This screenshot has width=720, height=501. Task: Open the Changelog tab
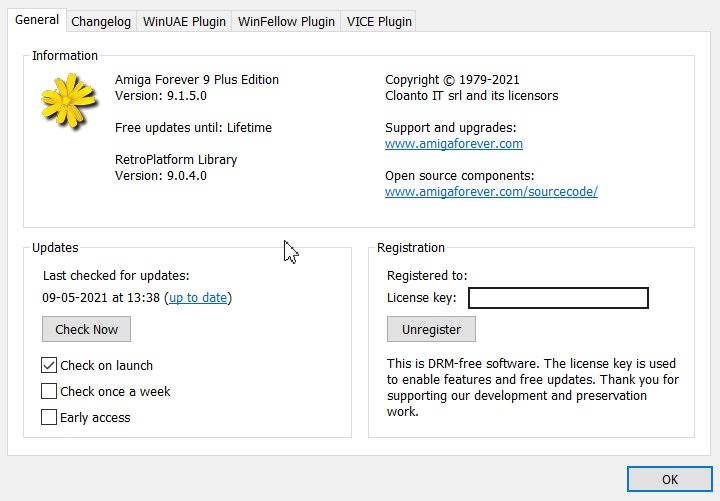click(101, 22)
